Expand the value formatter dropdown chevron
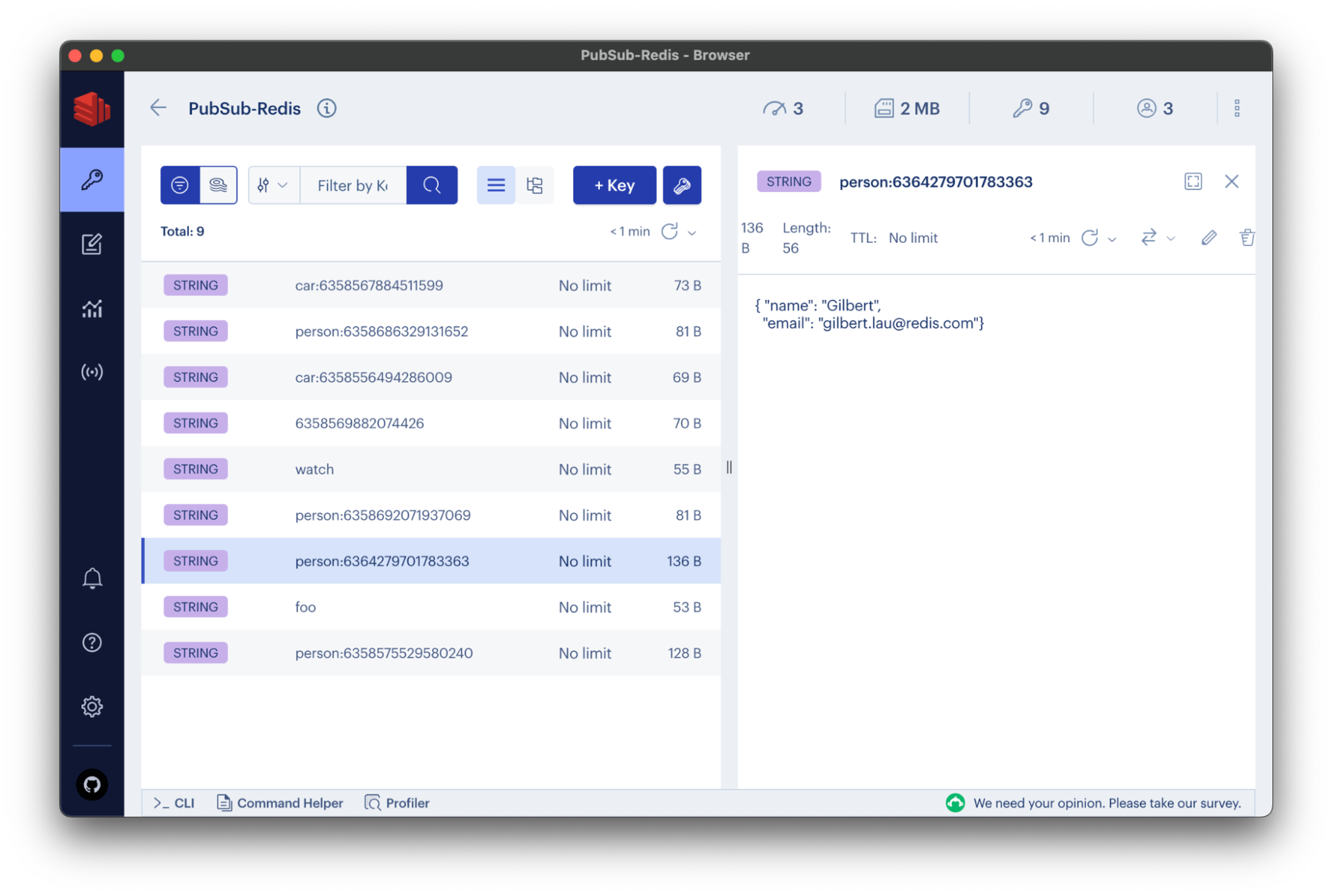This screenshot has height=896, width=1332. (1171, 238)
